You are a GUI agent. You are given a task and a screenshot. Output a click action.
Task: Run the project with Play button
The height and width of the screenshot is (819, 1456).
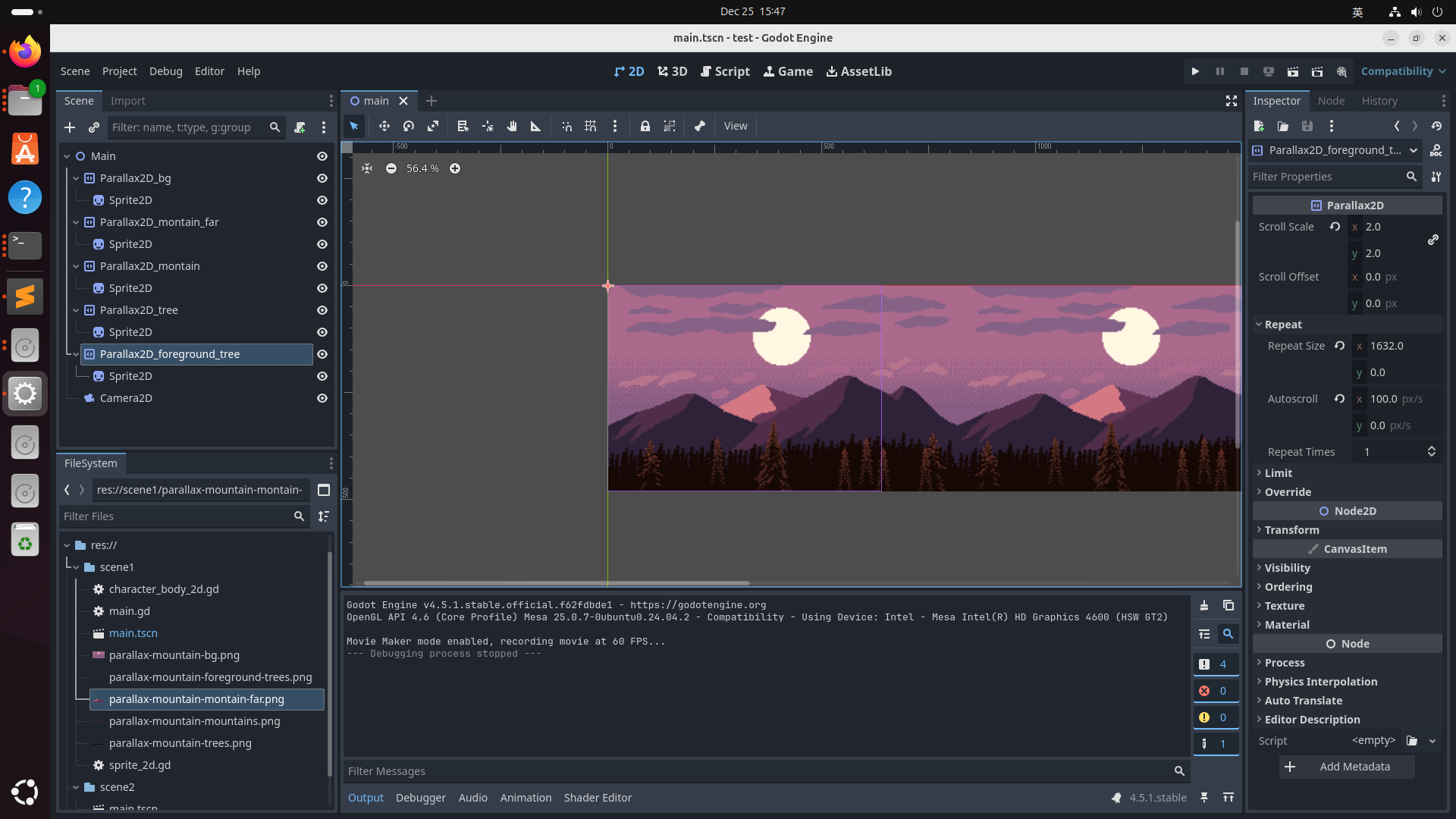click(x=1195, y=71)
